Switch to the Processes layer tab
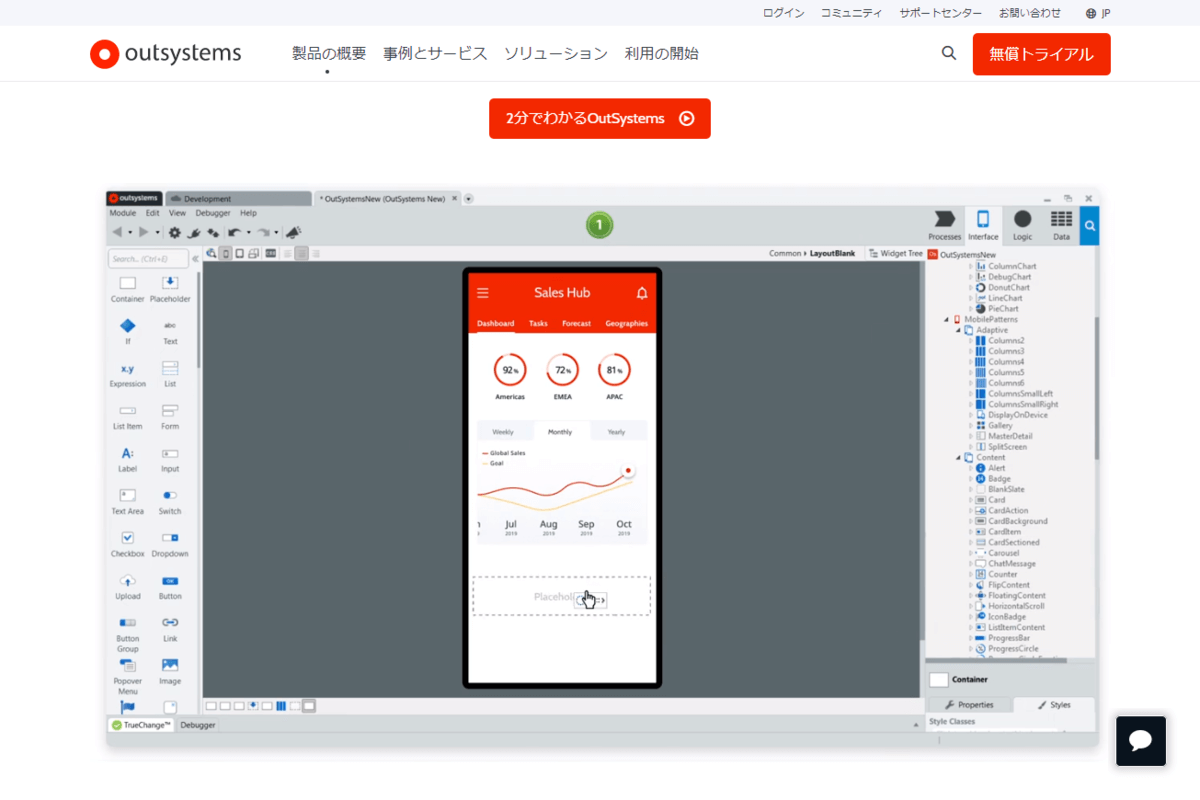 (x=944, y=226)
